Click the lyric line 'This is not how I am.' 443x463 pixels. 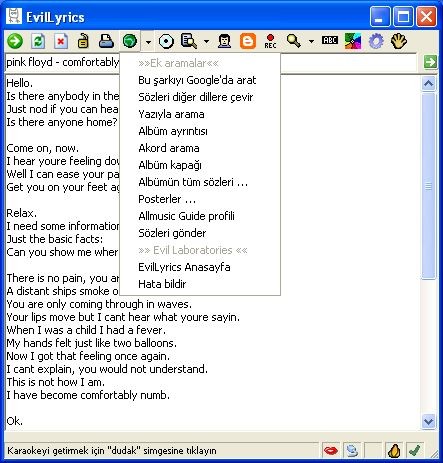click(x=56, y=382)
